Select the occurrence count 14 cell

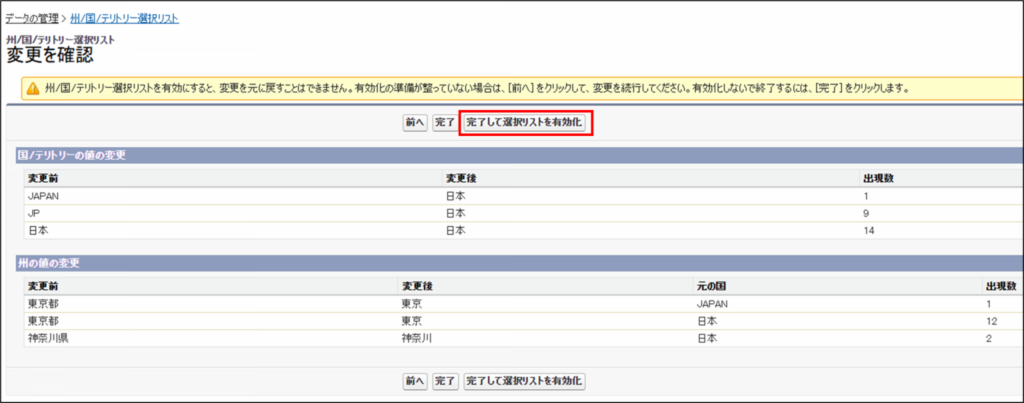868,230
